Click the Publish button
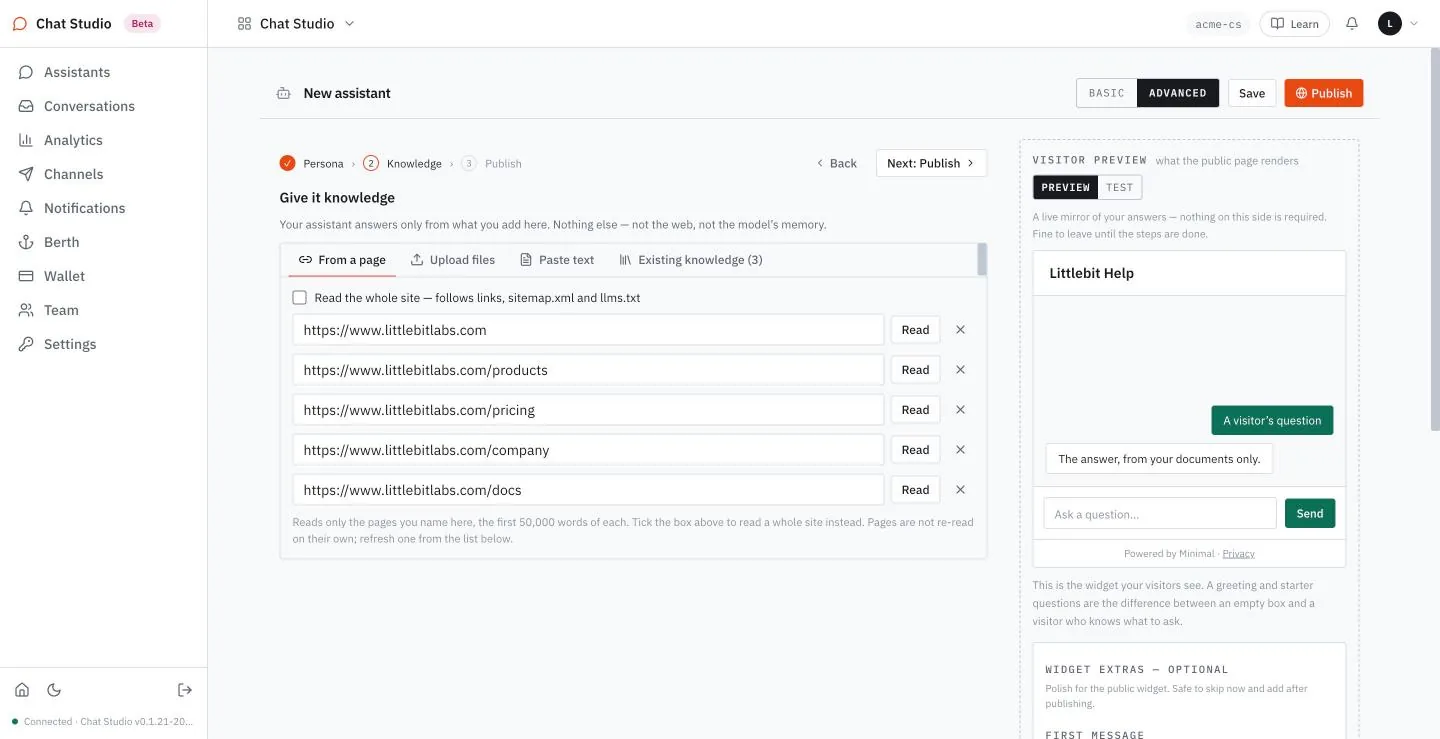Viewport: 1440px width, 739px height. click(x=1323, y=93)
